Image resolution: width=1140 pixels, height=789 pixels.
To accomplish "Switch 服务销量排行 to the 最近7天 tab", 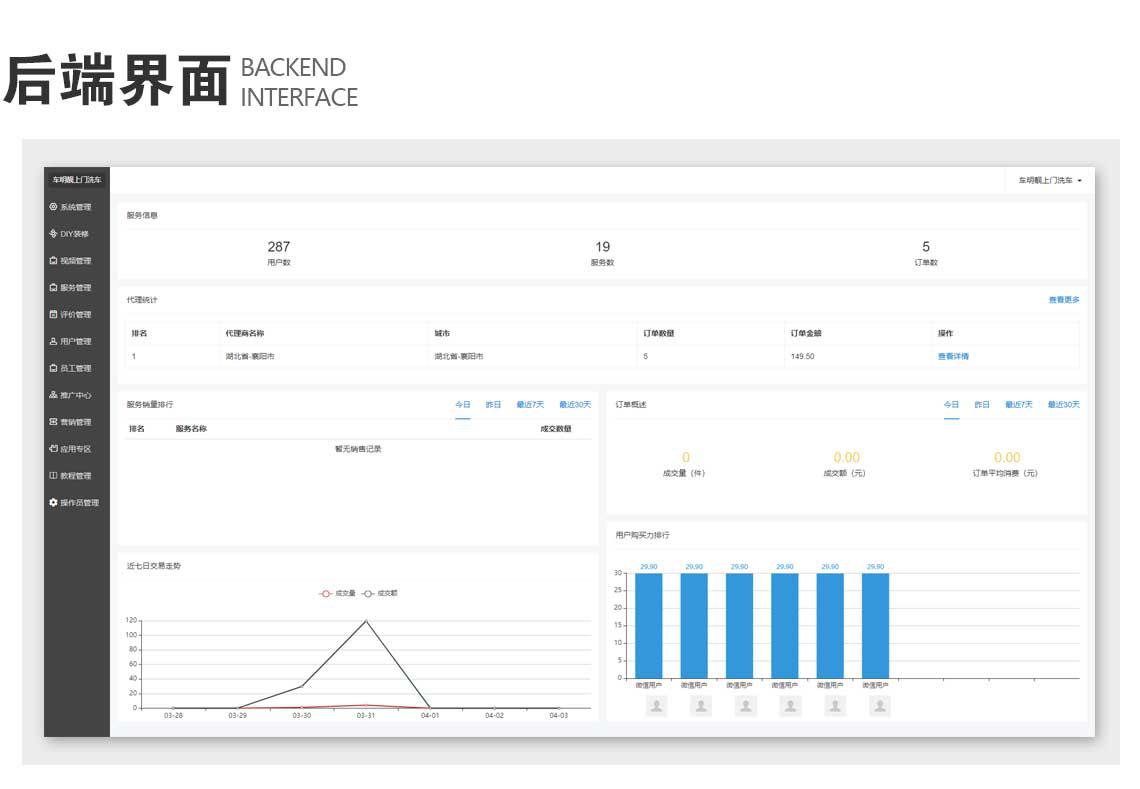I will pos(530,405).
